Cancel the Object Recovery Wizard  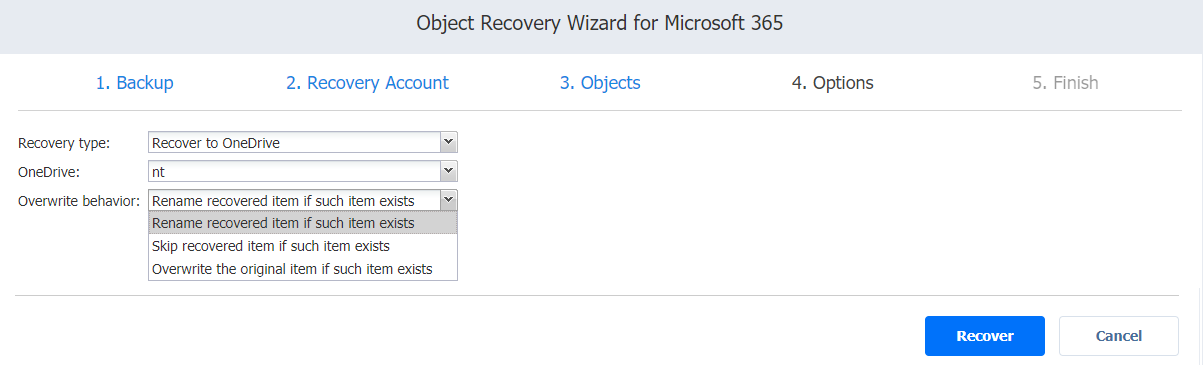pos(1119,336)
